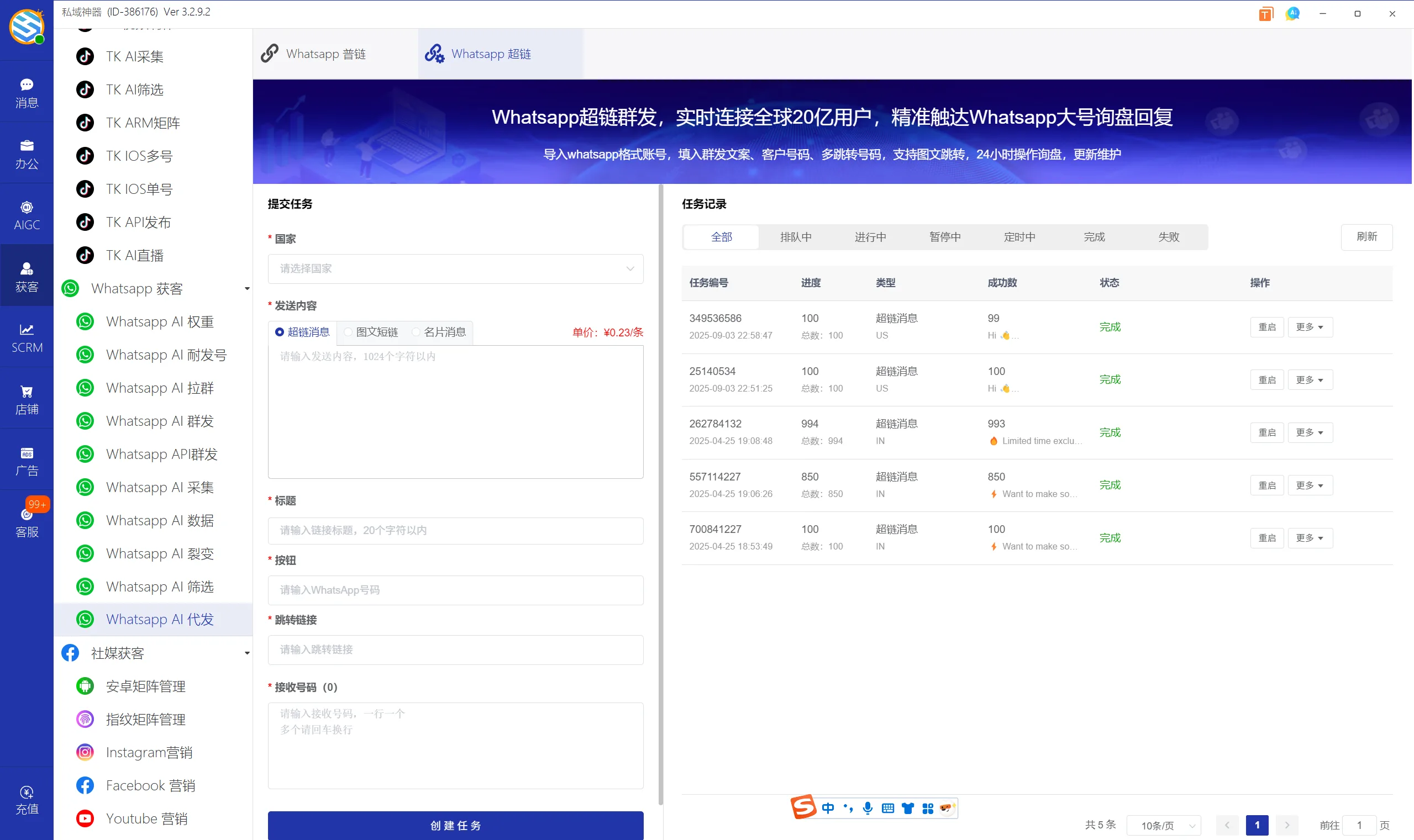Open Instagram营销 from the sidebar
Viewport: 1414px width, 840px height.
point(149,752)
